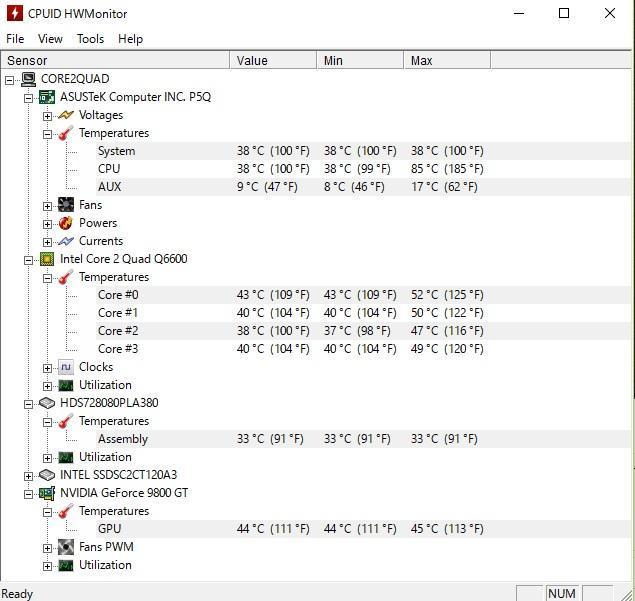Viewport: 635px width, 601px height.
Task: Click the Fans icon under the motherboard
Action: [66, 205]
